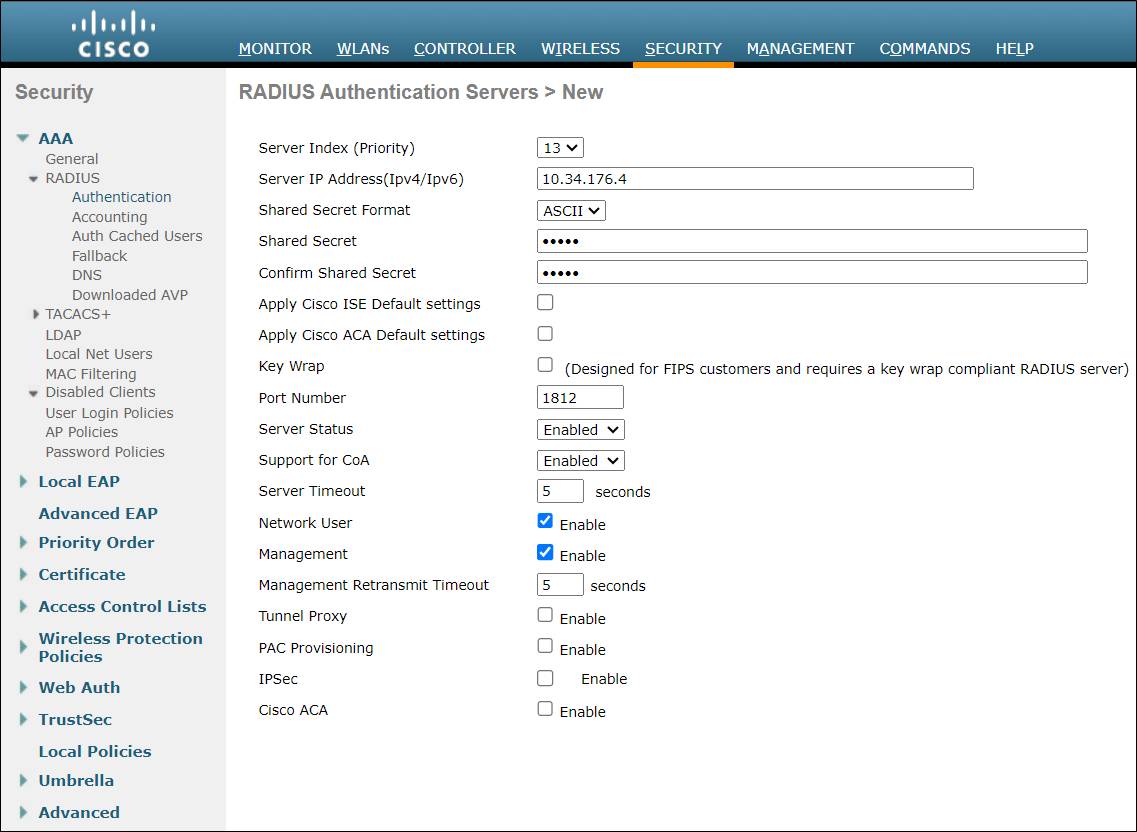Viewport: 1137px width, 832px height.
Task: Enable the Key Wrap checkbox
Action: [545, 365]
